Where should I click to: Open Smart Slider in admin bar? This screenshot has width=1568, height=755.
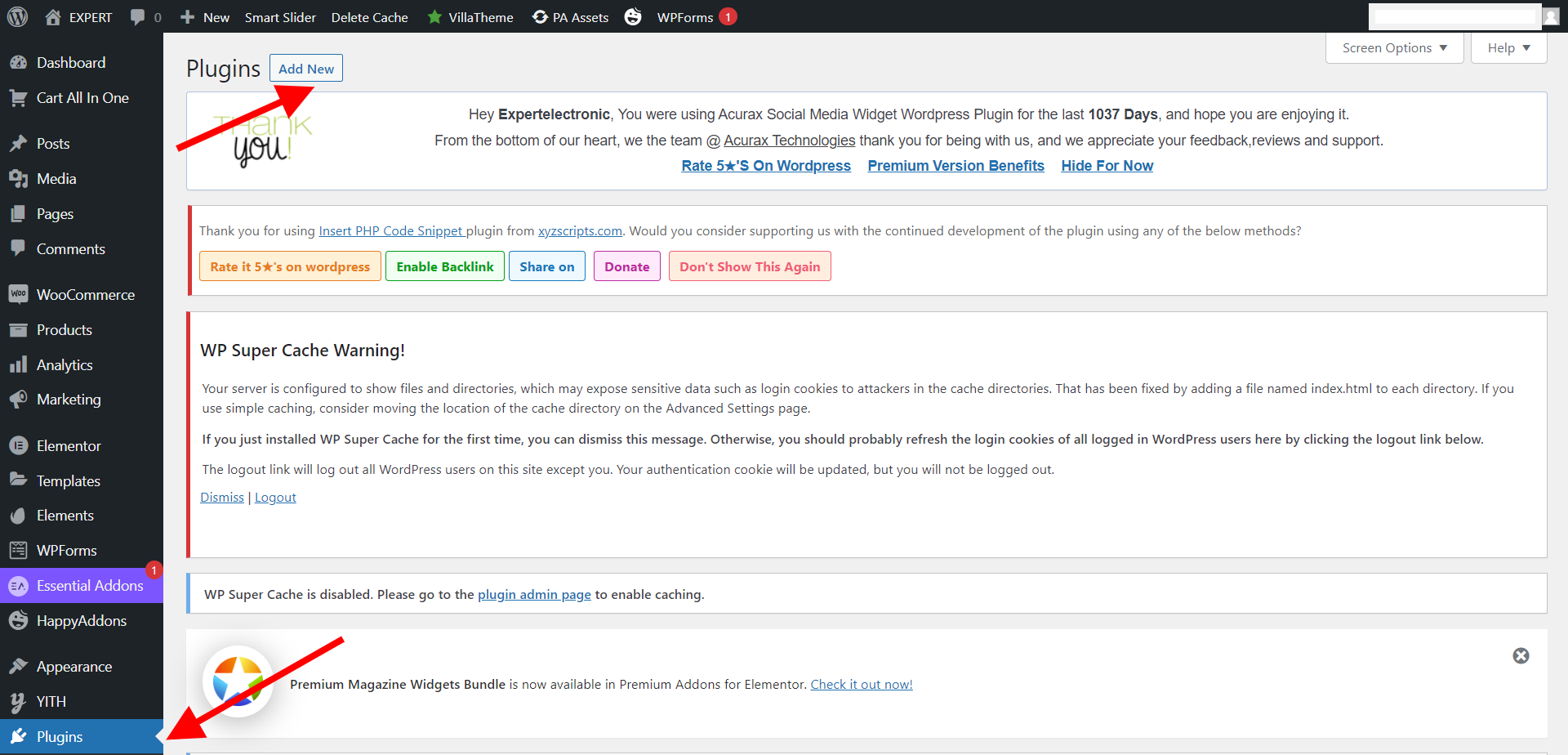[x=280, y=17]
